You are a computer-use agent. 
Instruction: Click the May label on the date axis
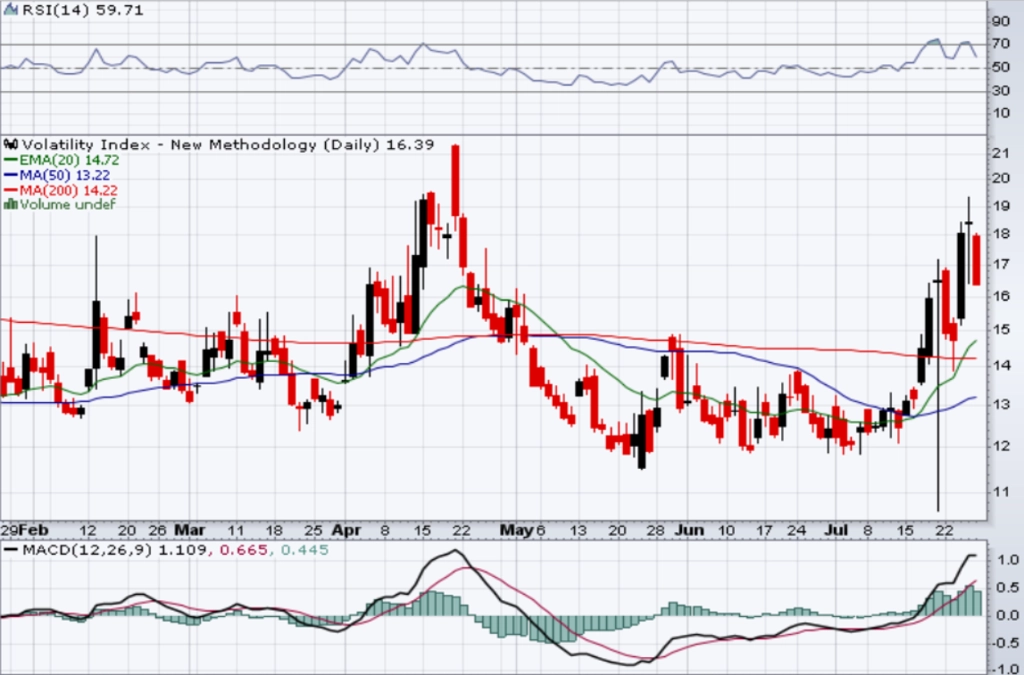(x=517, y=530)
